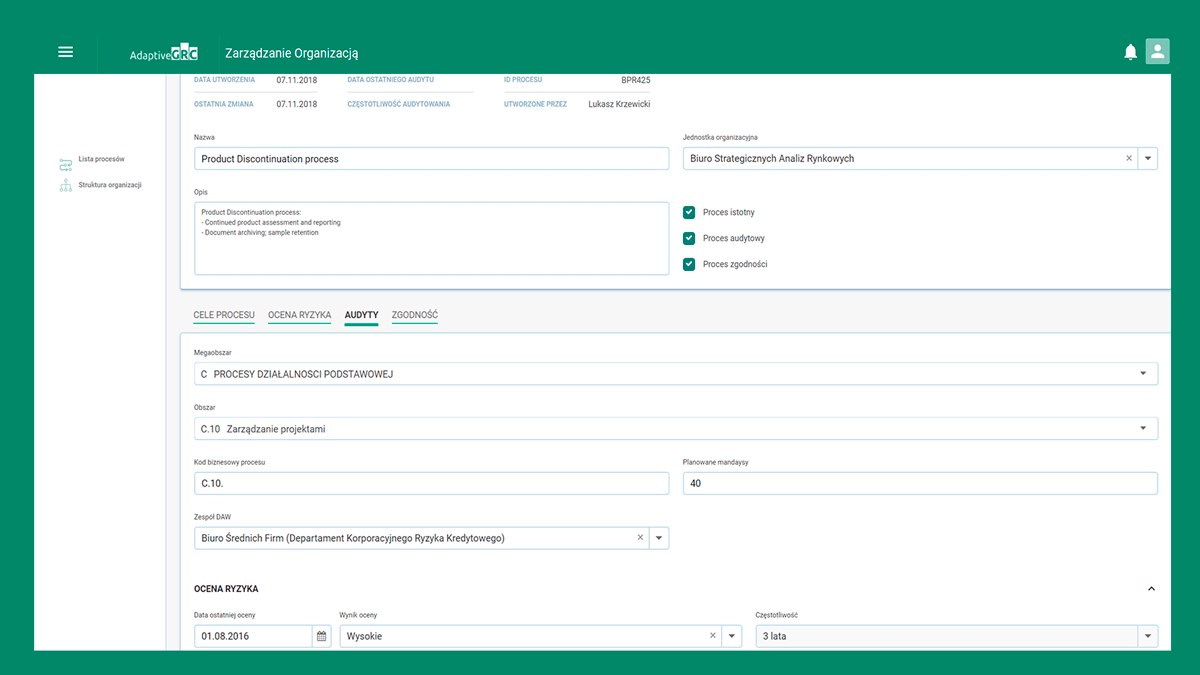Toggle the Proces audytowy checkbox
The width and height of the screenshot is (1200, 675).
tap(689, 238)
